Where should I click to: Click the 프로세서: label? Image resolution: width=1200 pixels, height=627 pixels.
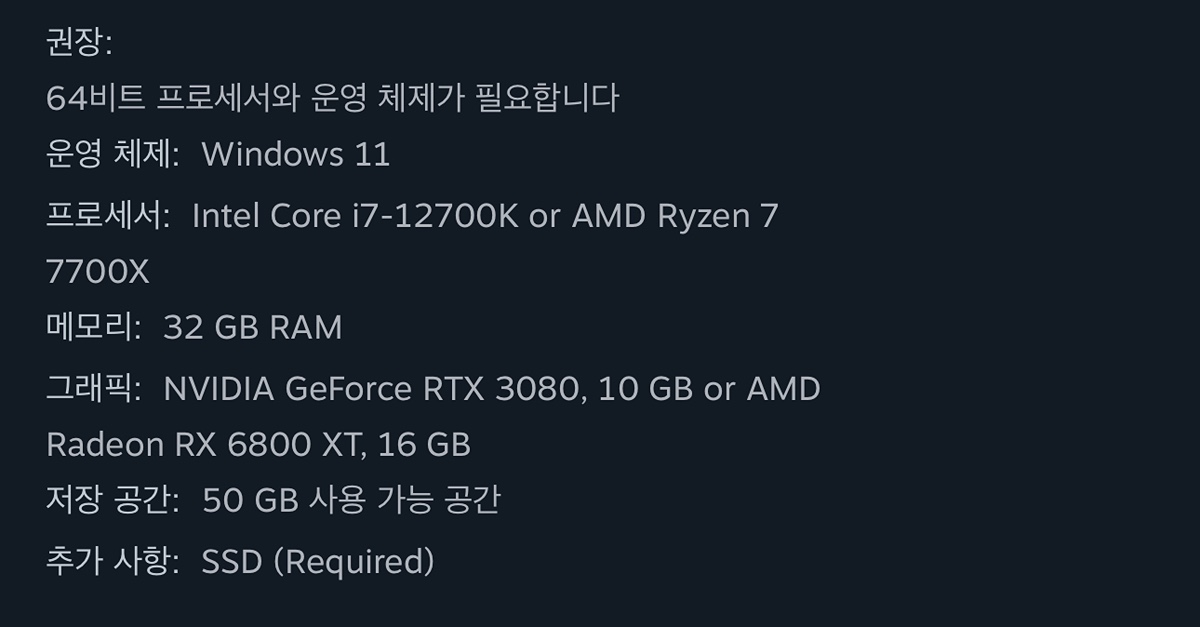(108, 215)
